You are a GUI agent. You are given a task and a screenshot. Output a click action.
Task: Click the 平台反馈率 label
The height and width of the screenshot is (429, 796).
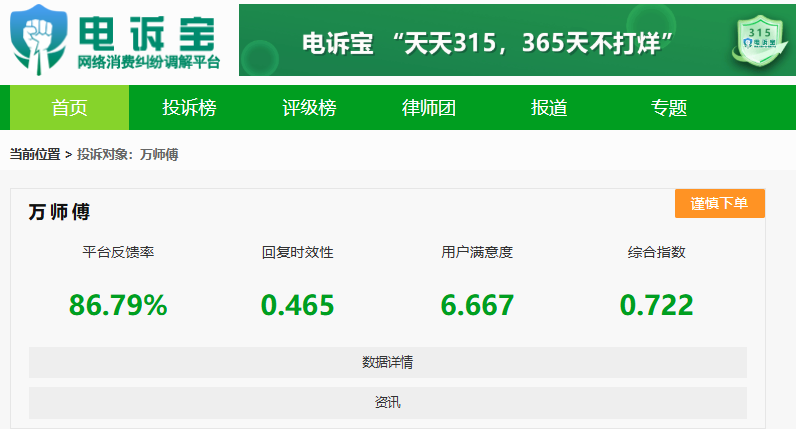point(118,252)
